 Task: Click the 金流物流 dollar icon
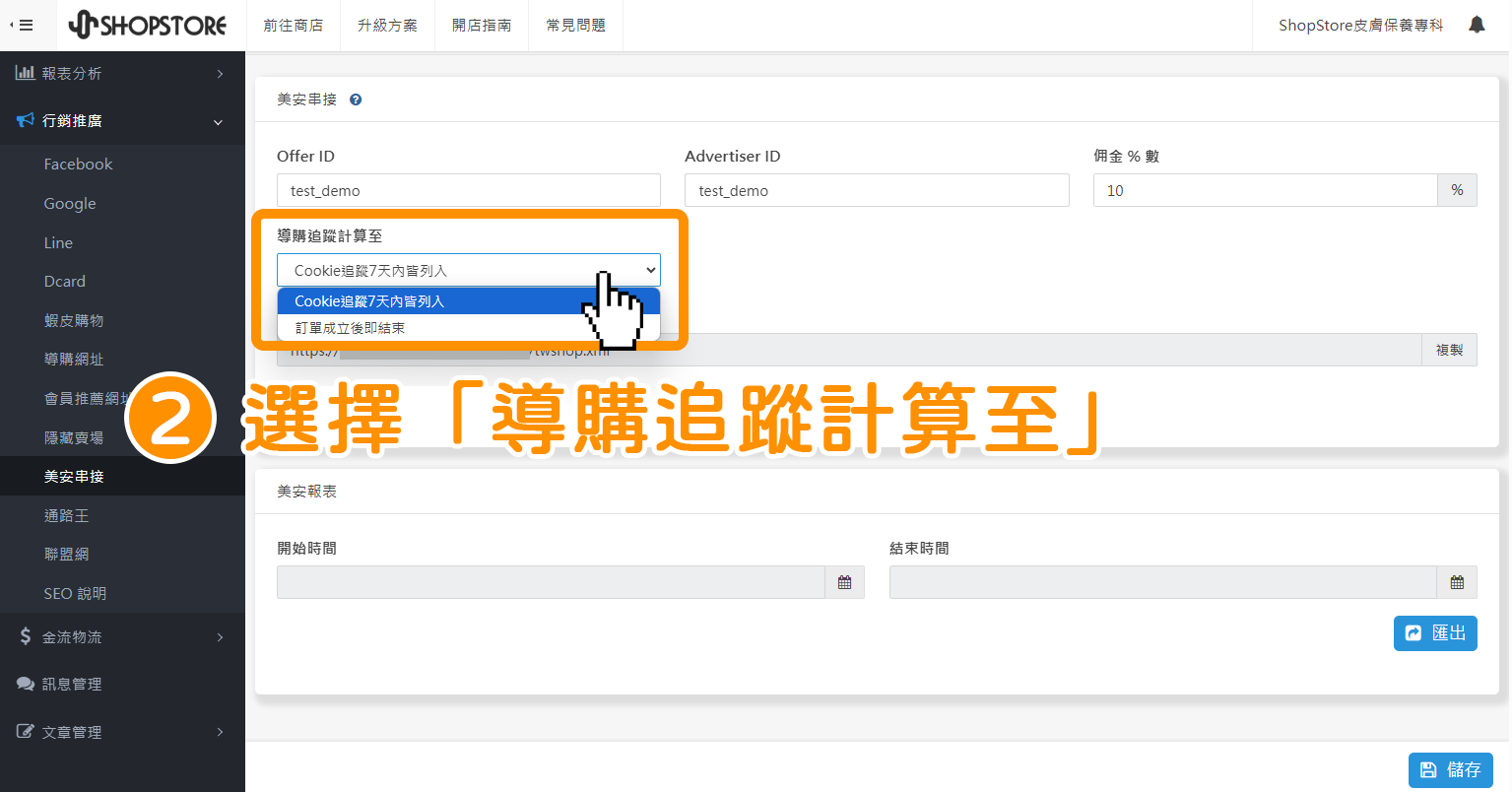(26, 636)
